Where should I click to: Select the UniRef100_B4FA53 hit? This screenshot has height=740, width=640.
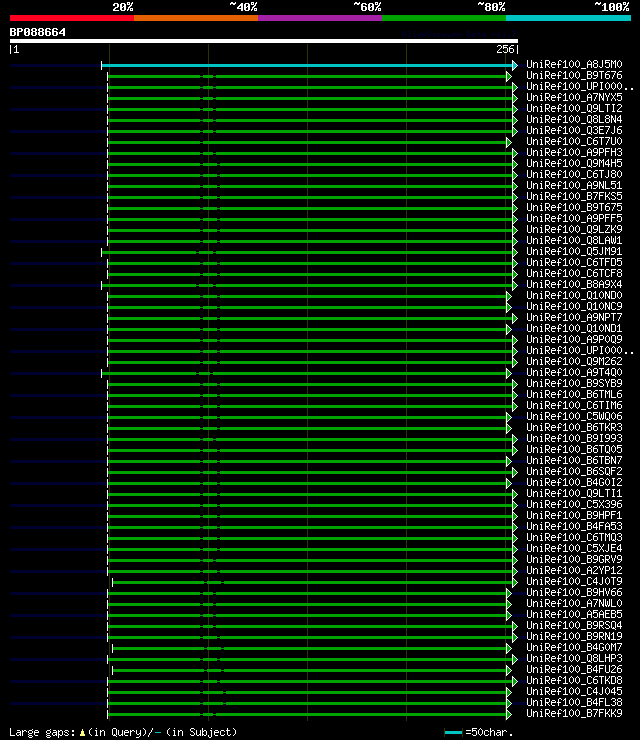point(574,527)
